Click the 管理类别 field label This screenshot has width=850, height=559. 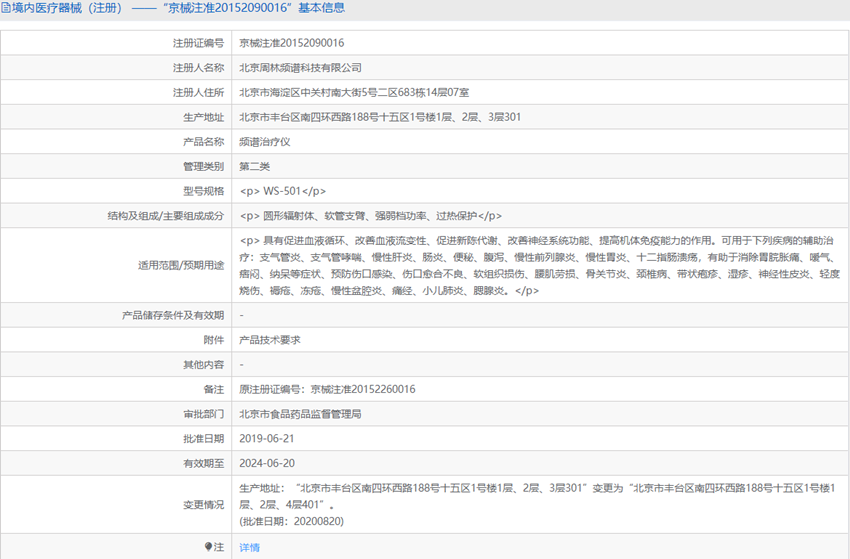tap(204, 166)
